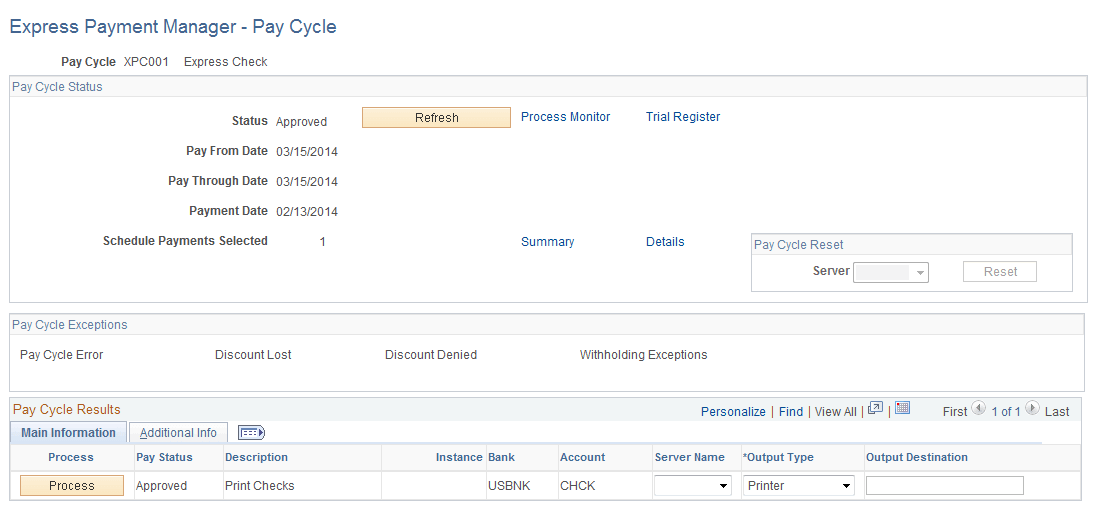Click the 'Pay Cycle Exceptions' section header

pyautogui.click(x=70, y=325)
